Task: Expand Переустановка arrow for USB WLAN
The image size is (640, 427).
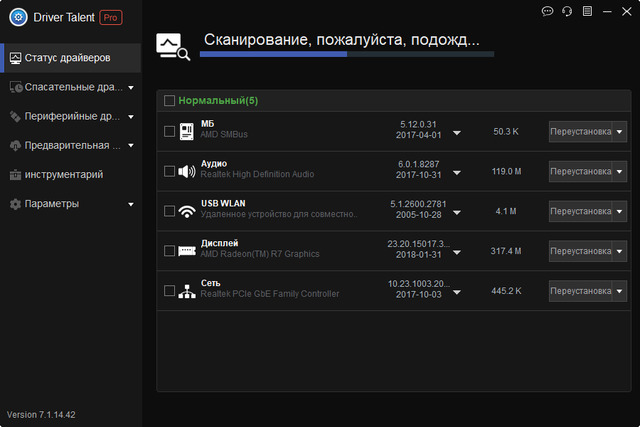Action: [617, 211]
